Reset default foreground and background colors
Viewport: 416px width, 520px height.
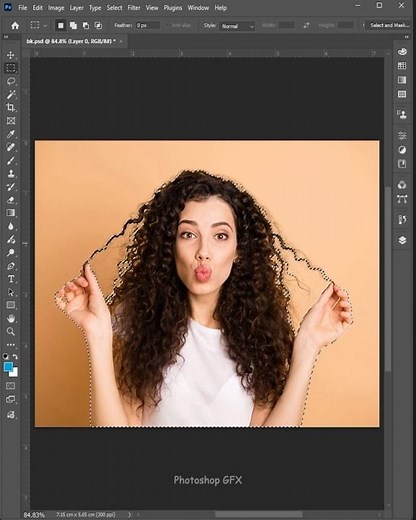(6, 356)
